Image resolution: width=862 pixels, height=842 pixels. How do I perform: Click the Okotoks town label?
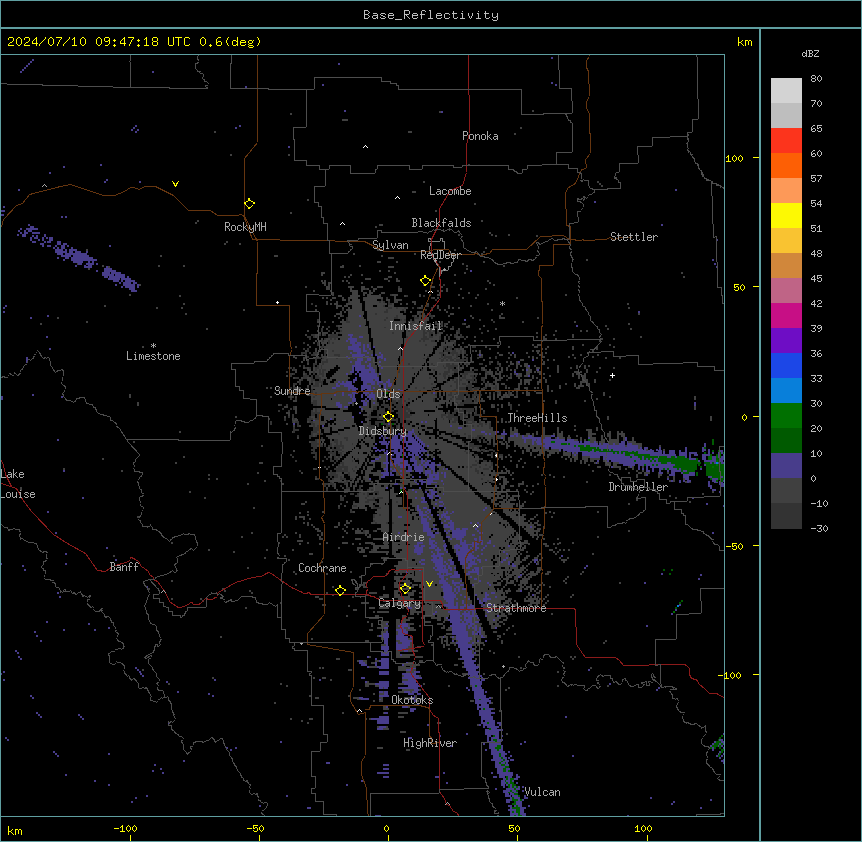click(412, 700)
